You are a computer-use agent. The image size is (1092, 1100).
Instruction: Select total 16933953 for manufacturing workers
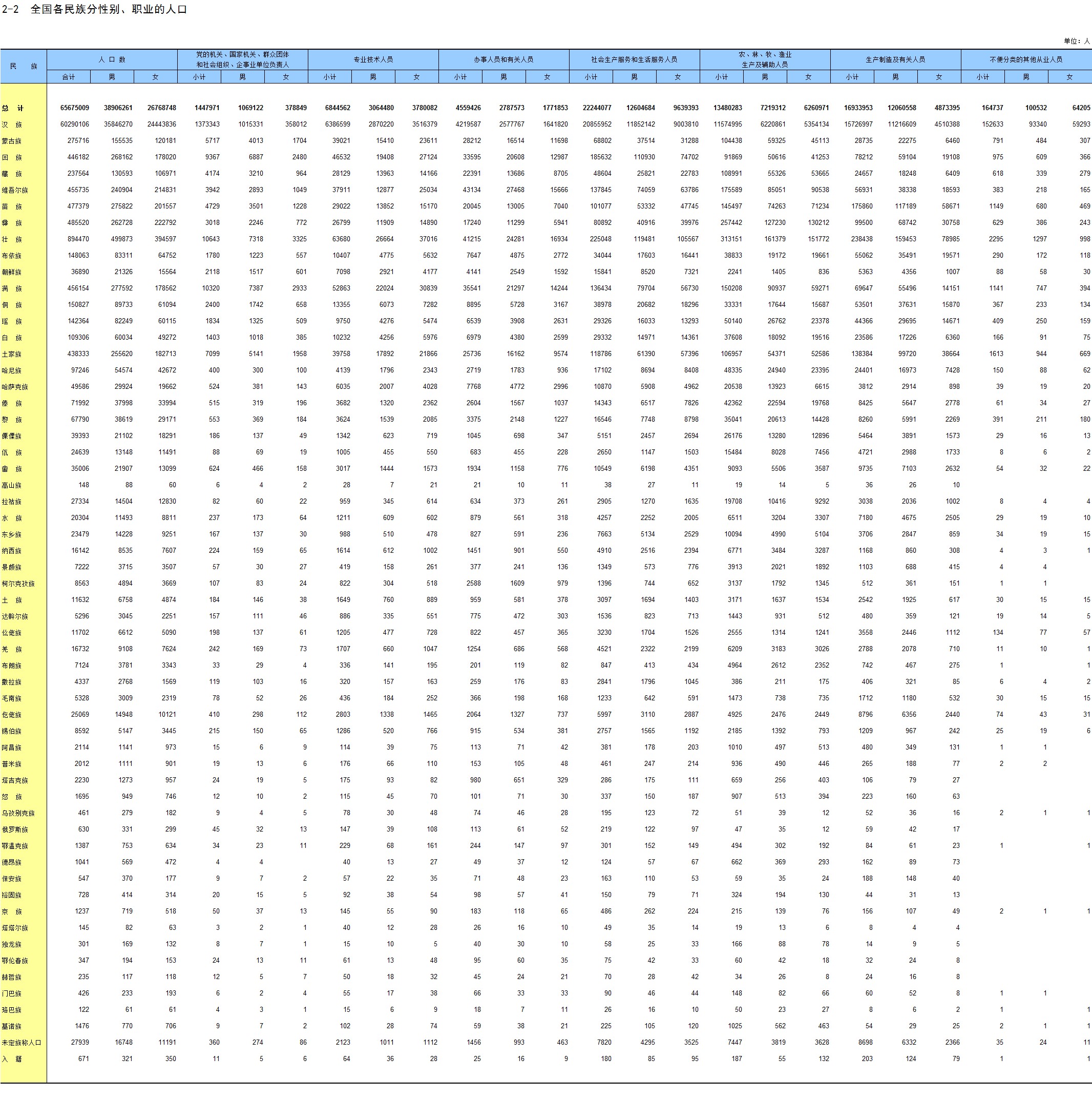[x=858, y=108]
